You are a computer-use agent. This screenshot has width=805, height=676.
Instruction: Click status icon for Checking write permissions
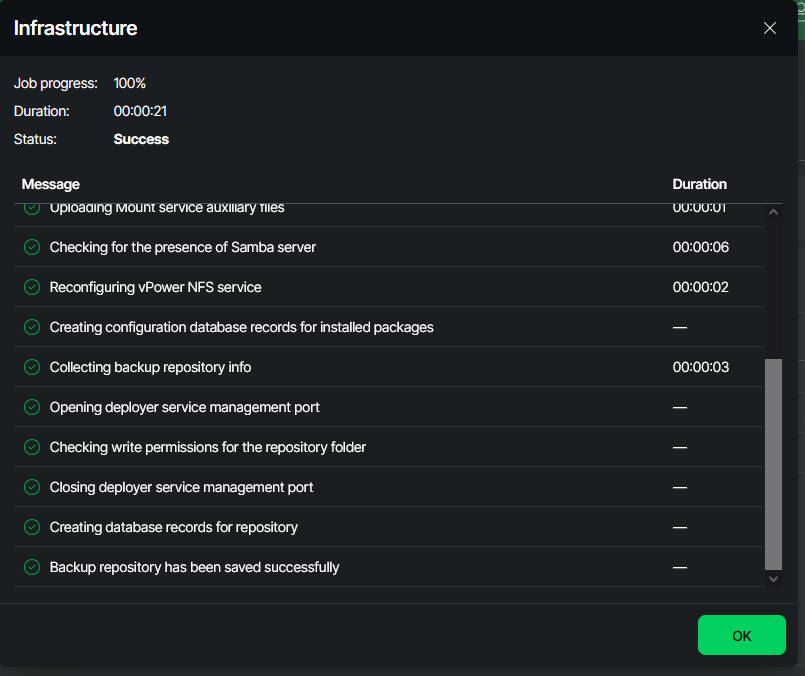click(x=32, y=447)
